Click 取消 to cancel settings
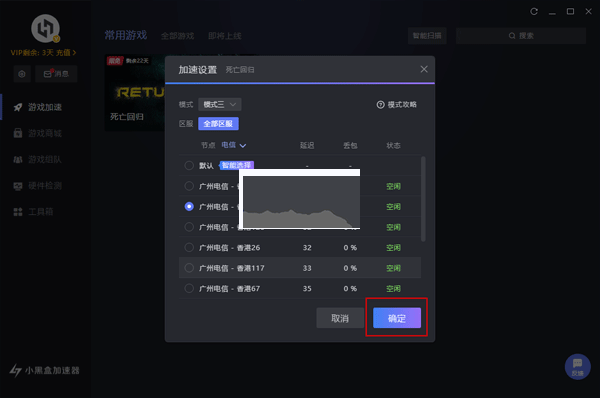The height and width of the screenshot is (398, 600). 340,318
